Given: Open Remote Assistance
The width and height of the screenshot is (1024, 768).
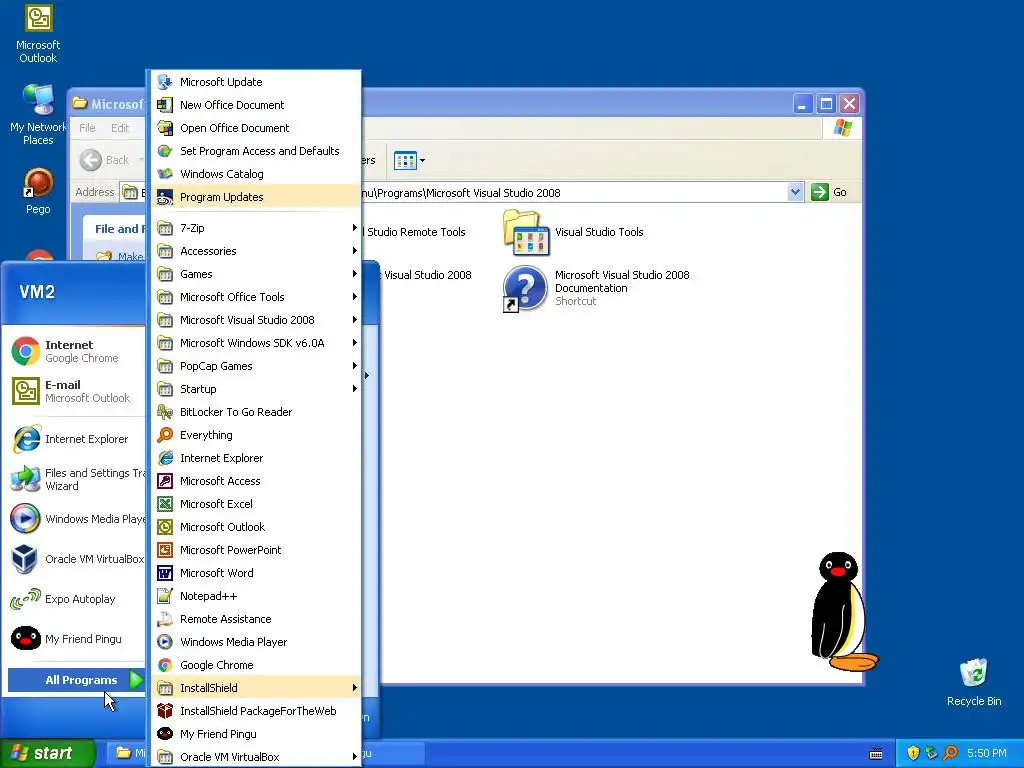Looking at the screenshot, I should [256, 618].
